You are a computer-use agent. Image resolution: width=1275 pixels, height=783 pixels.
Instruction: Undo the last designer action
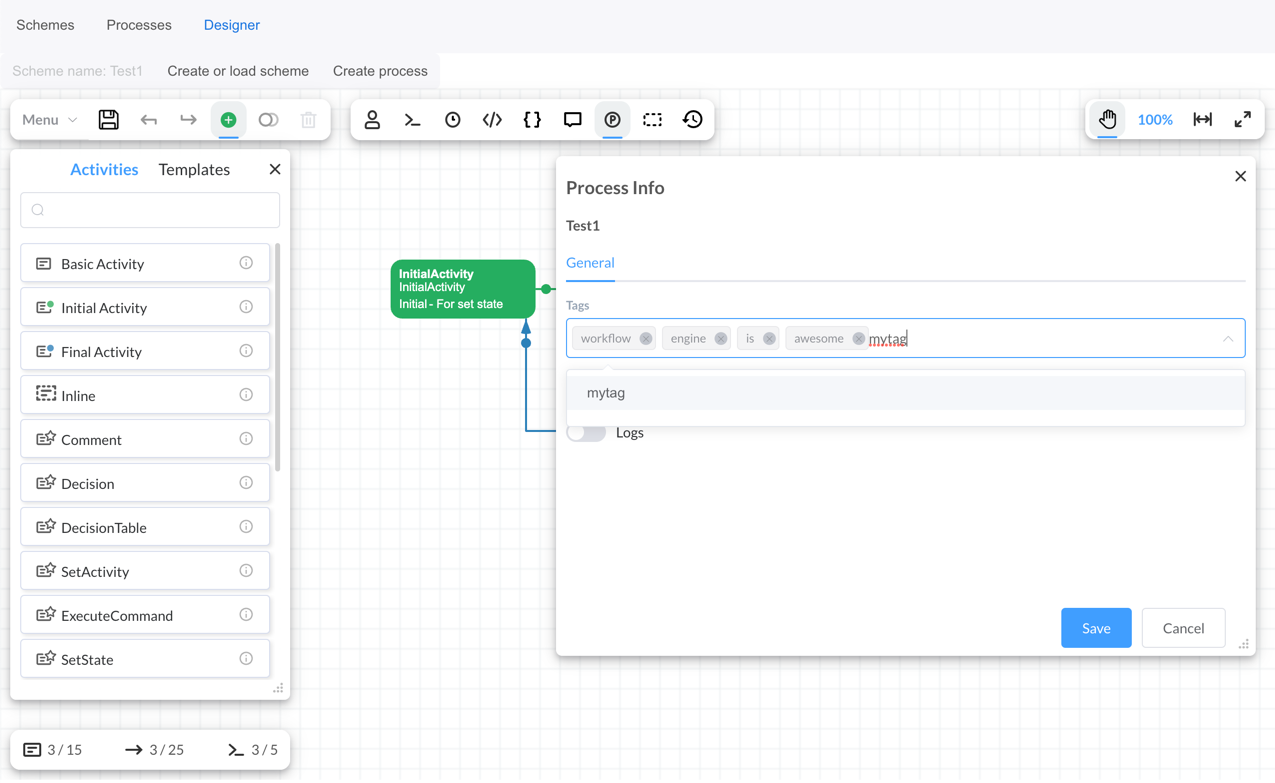(149, 120)
